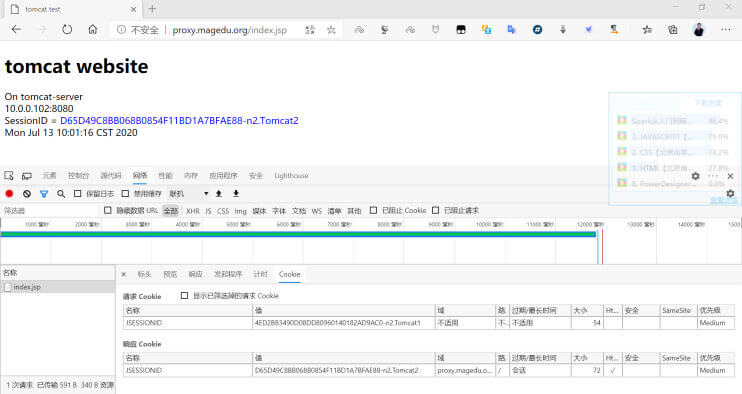The image size is (742, 394).
Task: Check the 隐藏数据 URL checkbox
Action: pyautogui.click(x=108, y=210)
